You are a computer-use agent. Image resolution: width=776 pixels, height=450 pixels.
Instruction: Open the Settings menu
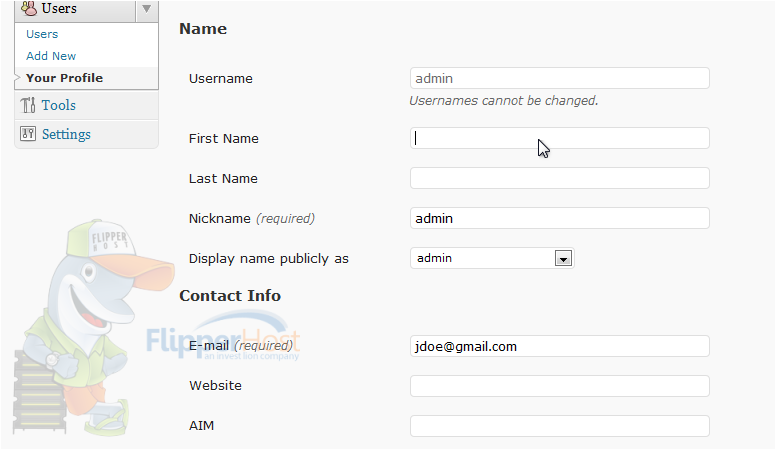pyautogui.click(x=66, y=134)
